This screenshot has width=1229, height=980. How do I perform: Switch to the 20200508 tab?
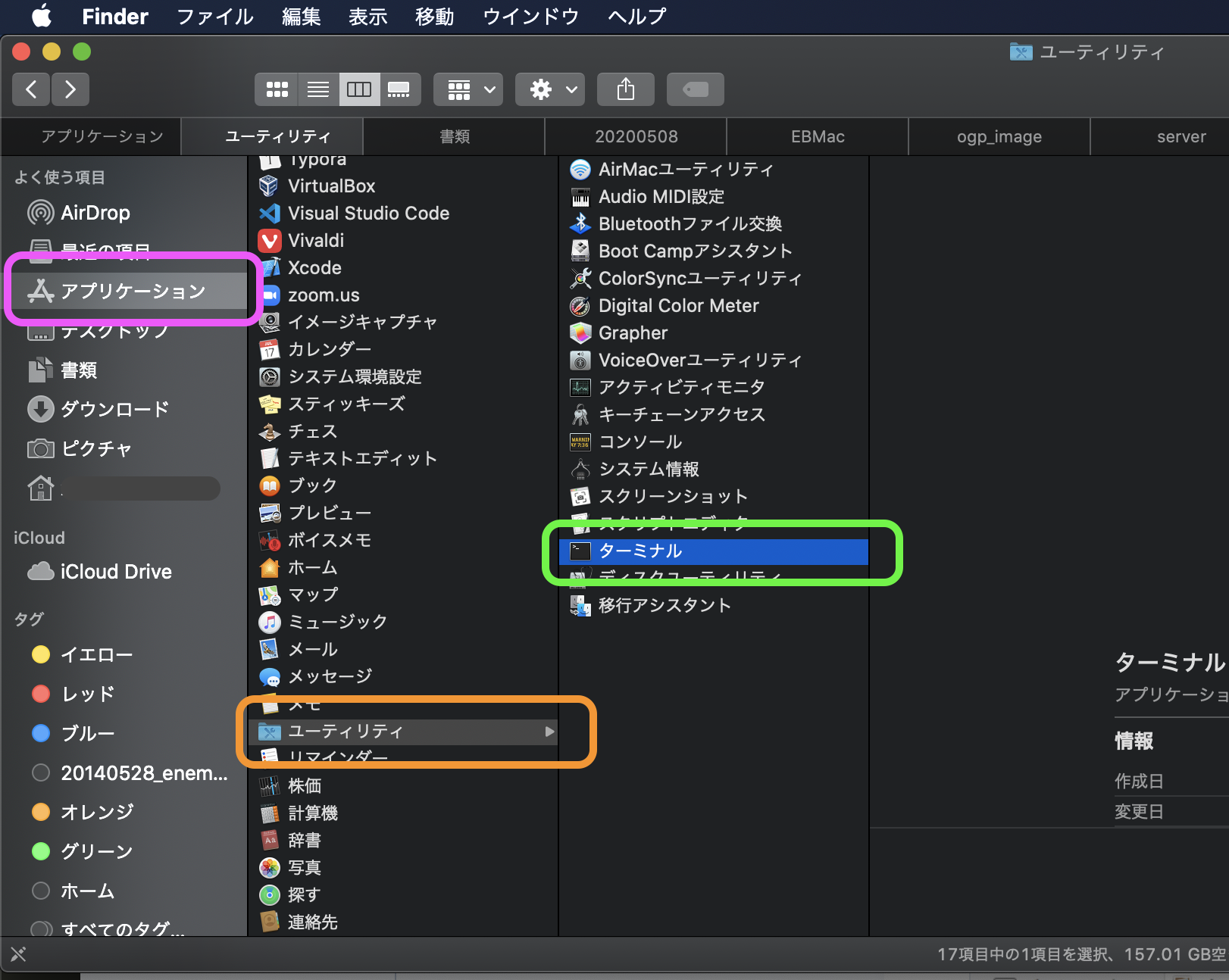636,136
